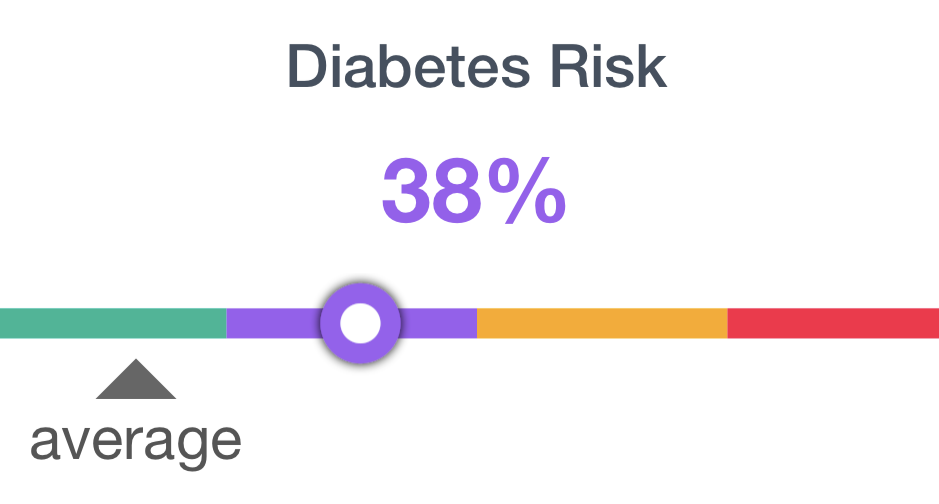Click the red high-risk bar segment

833,323
